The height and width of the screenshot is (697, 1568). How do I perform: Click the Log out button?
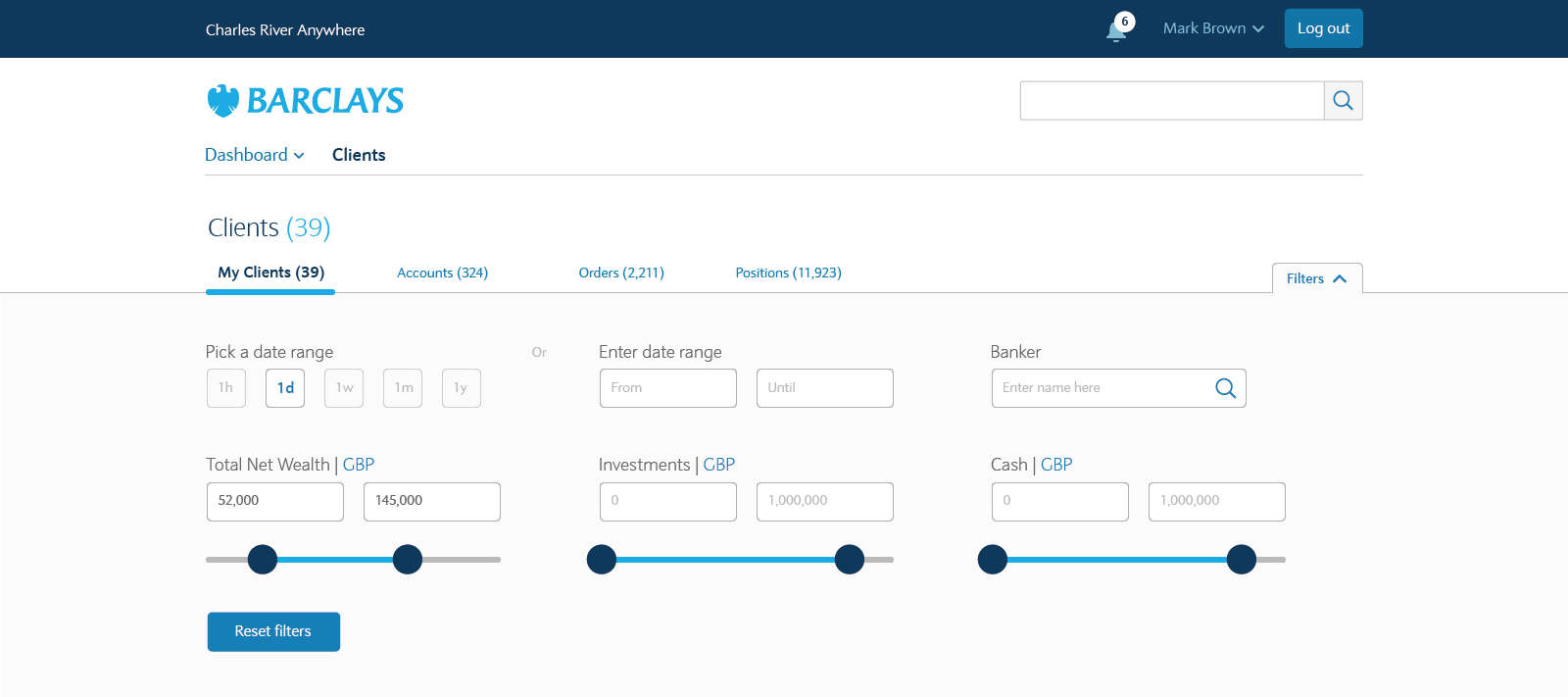1323,28
